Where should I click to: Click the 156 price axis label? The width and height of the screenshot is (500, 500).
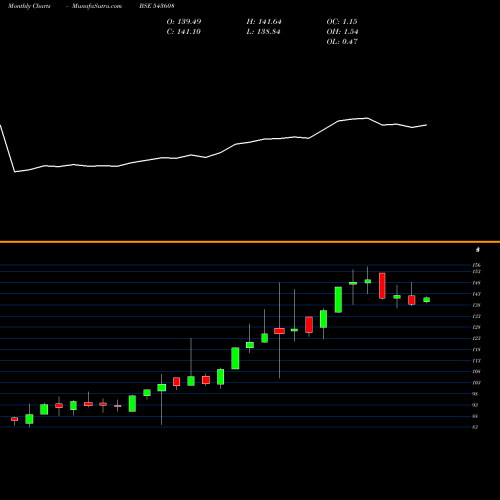click(477, 265)
